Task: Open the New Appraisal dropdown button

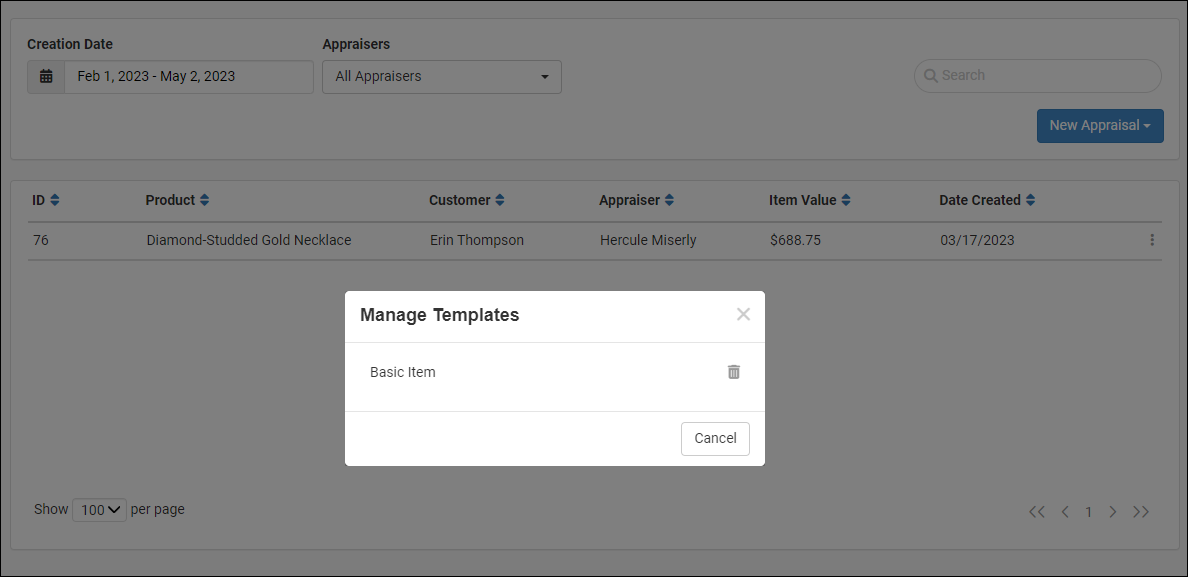Action: tap(1100, 126)
